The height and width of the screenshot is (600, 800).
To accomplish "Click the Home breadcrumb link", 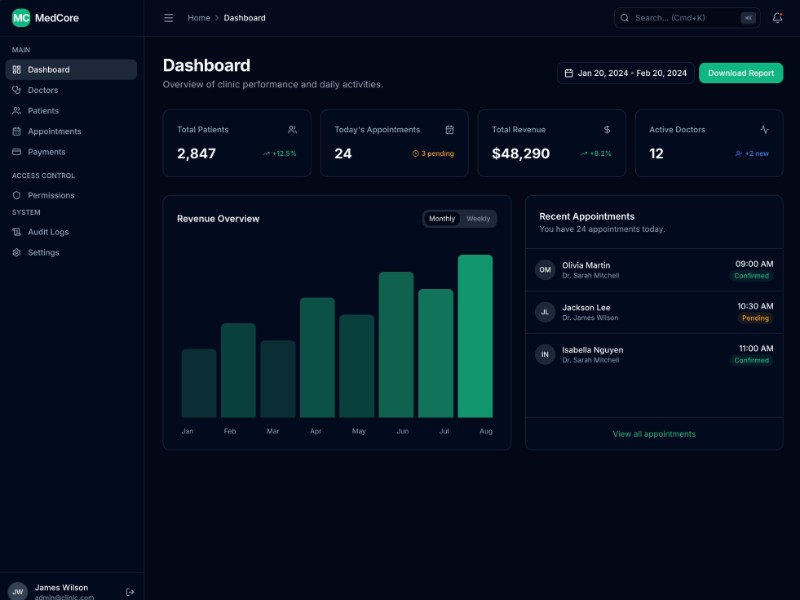I will pyautogui.click(x=199, y=18).
